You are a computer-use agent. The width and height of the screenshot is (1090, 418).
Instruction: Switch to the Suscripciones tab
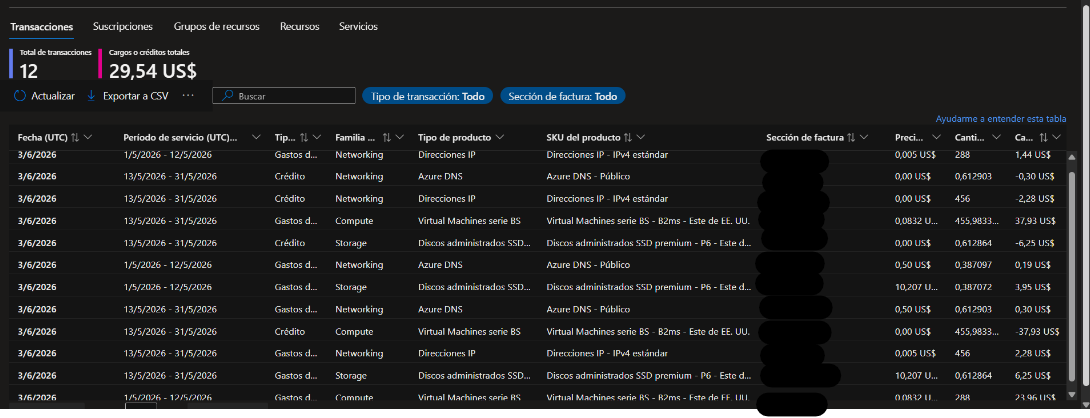tap(123, 26)
